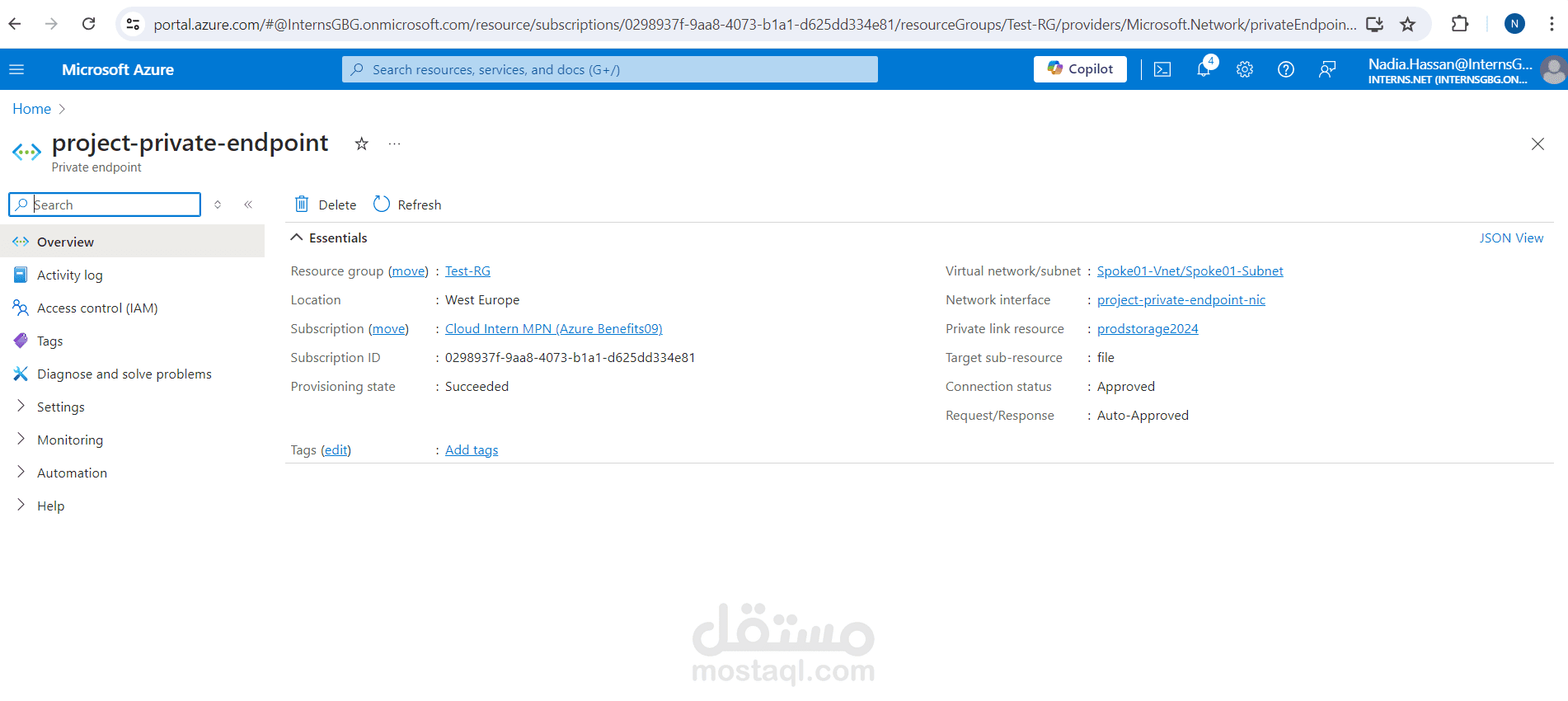Click the Auto-Approved response value

(1143, 415)
